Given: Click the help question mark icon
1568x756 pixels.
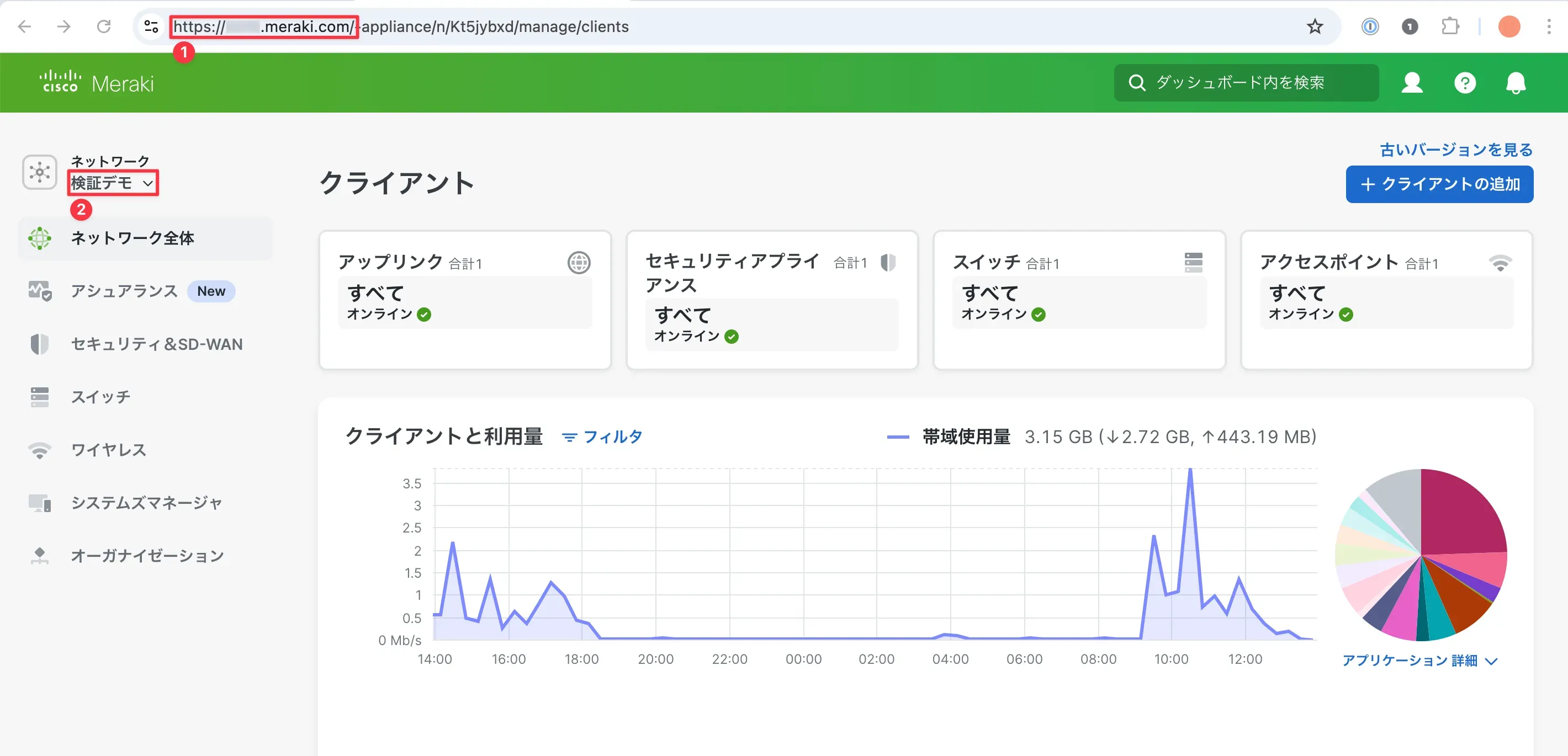Looking at the screenshot, I should [1465, 83].
